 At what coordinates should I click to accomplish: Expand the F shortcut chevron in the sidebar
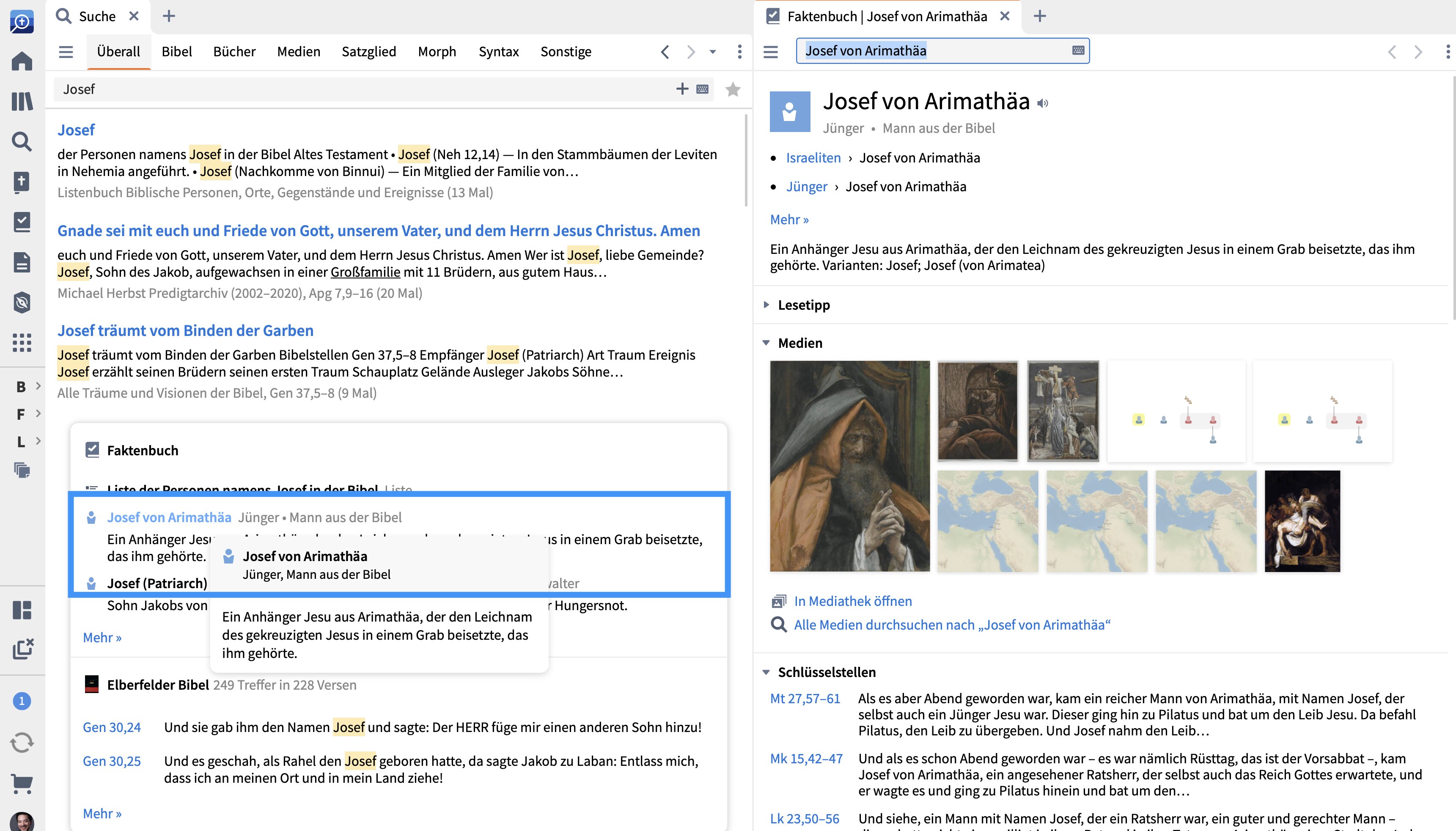coord(38,413)
